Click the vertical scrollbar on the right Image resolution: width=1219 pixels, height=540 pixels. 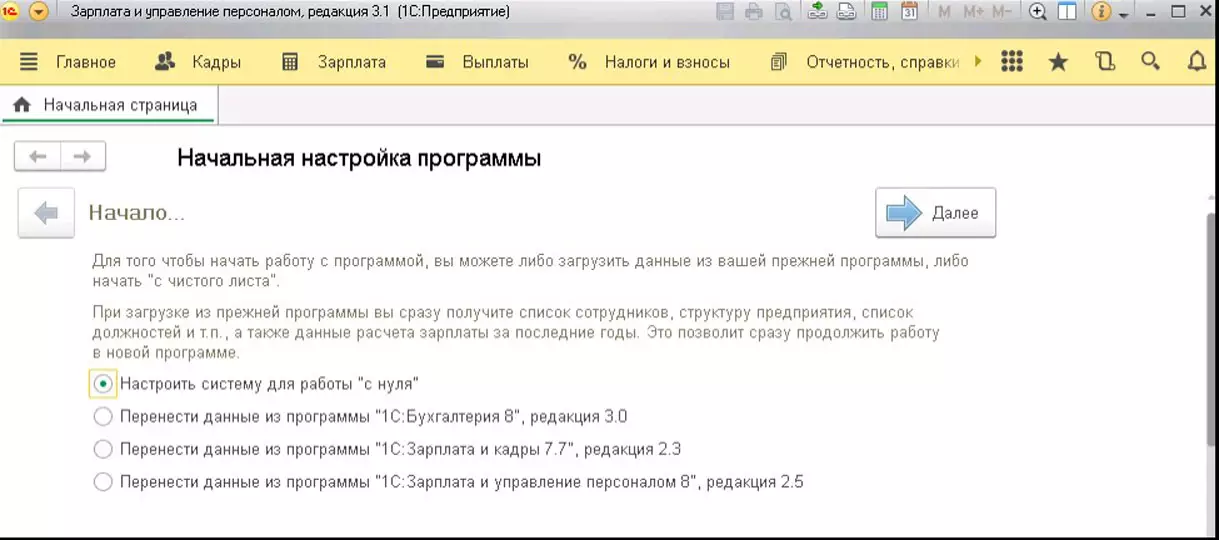point(1212,330)
